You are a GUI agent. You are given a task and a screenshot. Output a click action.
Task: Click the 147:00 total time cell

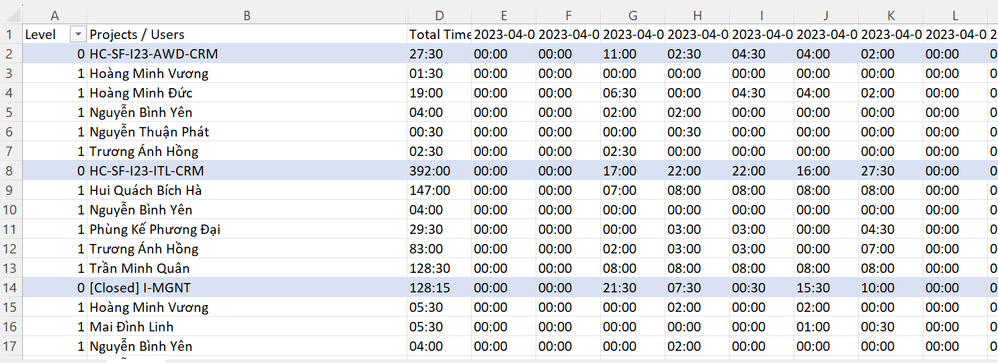[x=439, y=190]
